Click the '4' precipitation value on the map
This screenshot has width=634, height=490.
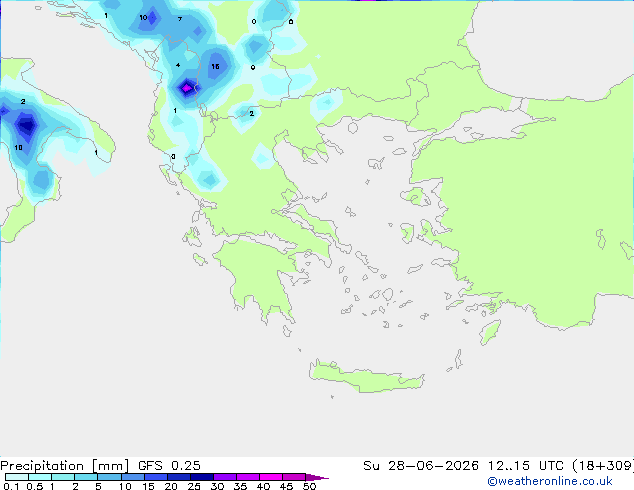pyautogui.click(x=178, y=65)
